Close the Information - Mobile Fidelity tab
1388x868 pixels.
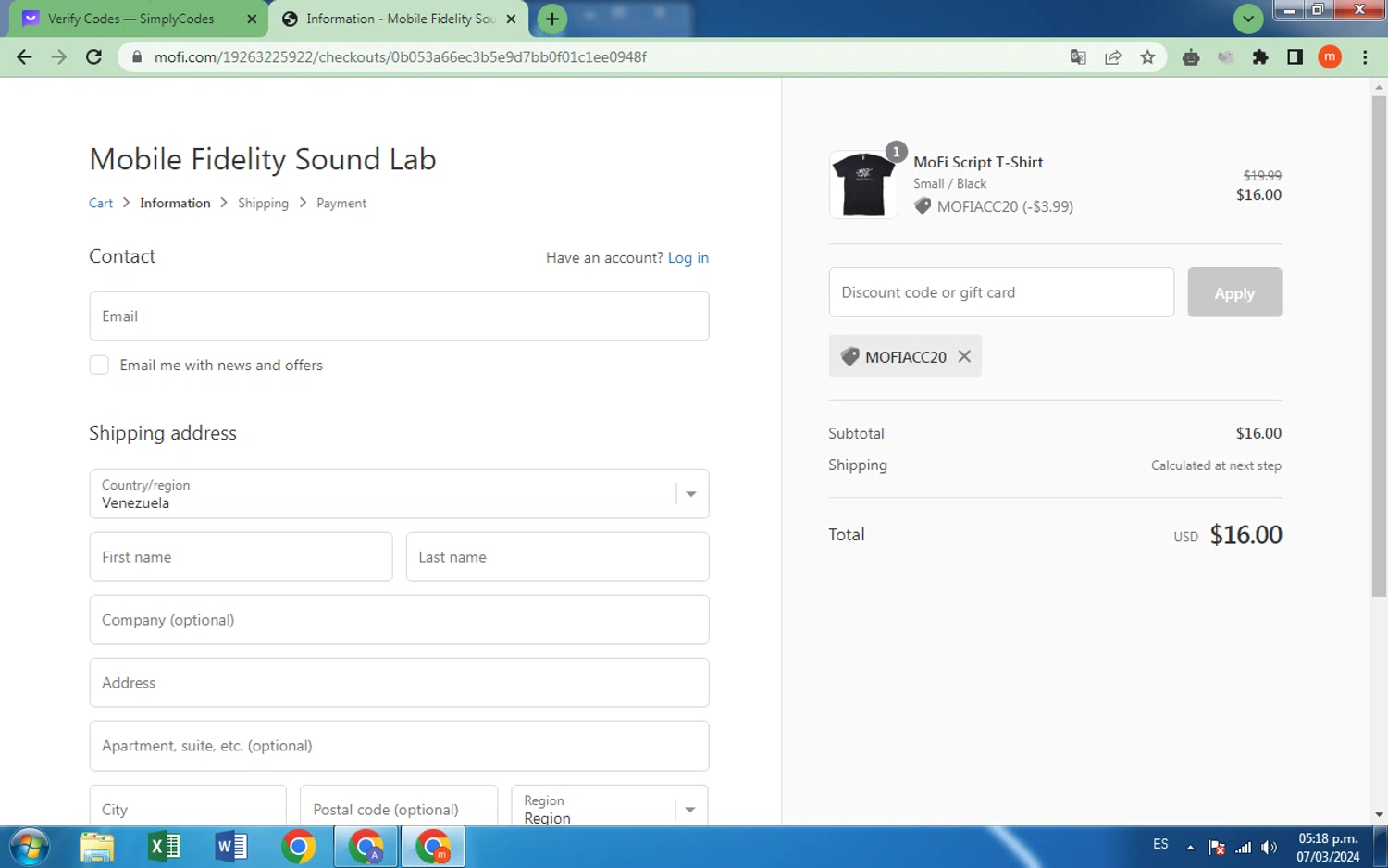tap(511, 19)
